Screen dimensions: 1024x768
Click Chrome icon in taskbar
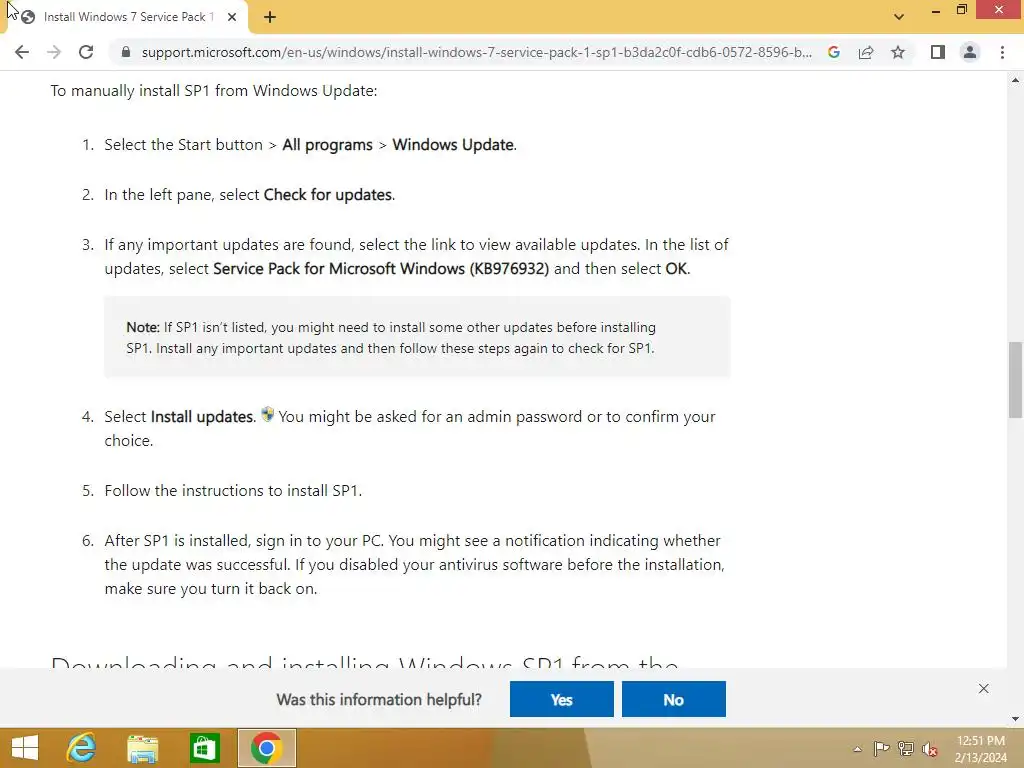pos(266,748)
